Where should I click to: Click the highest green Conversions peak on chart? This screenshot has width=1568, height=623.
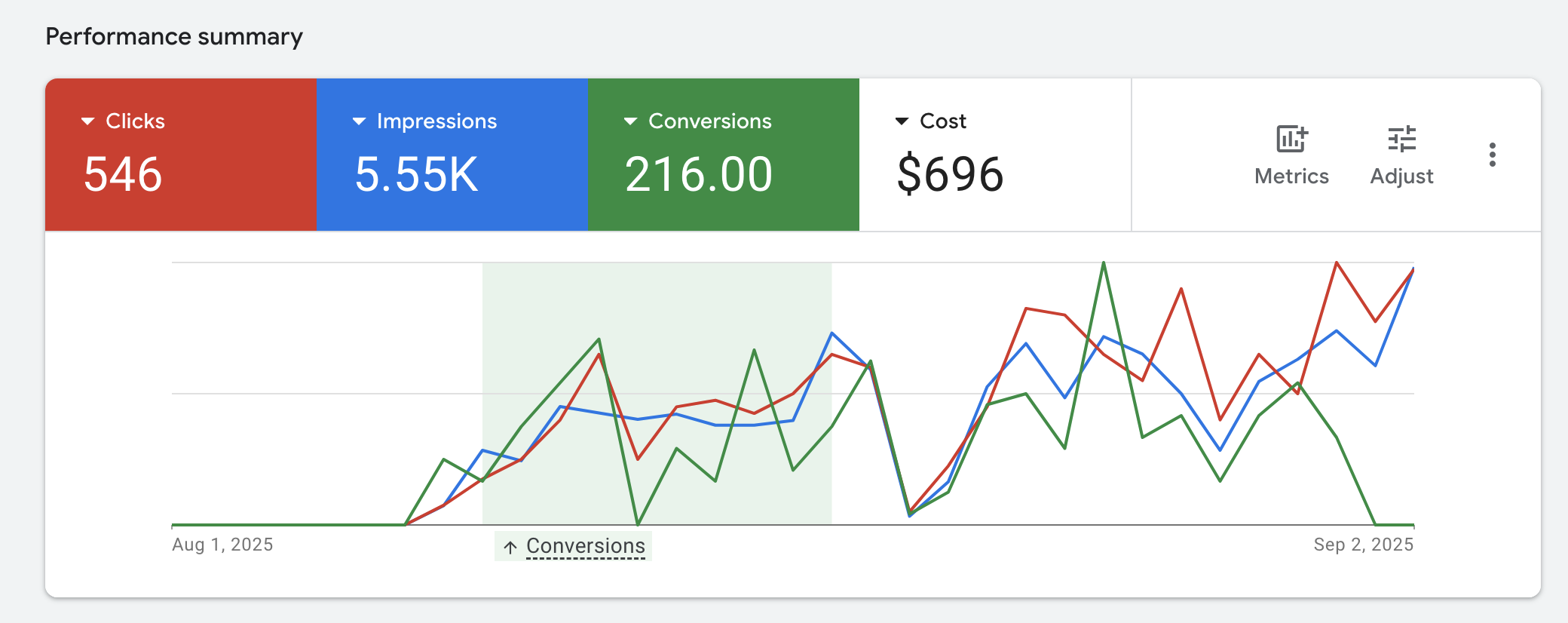coord(1104,263)
